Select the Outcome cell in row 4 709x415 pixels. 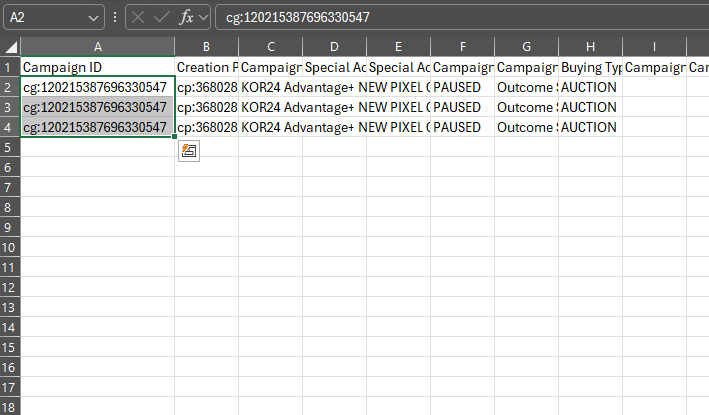[x=526, y=127]
